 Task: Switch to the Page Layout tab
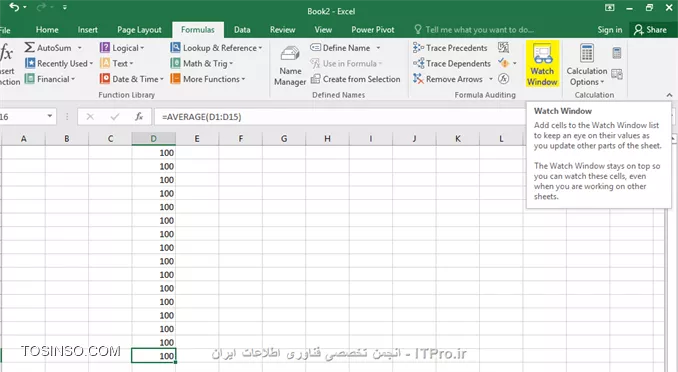click(x=139, y=30)
